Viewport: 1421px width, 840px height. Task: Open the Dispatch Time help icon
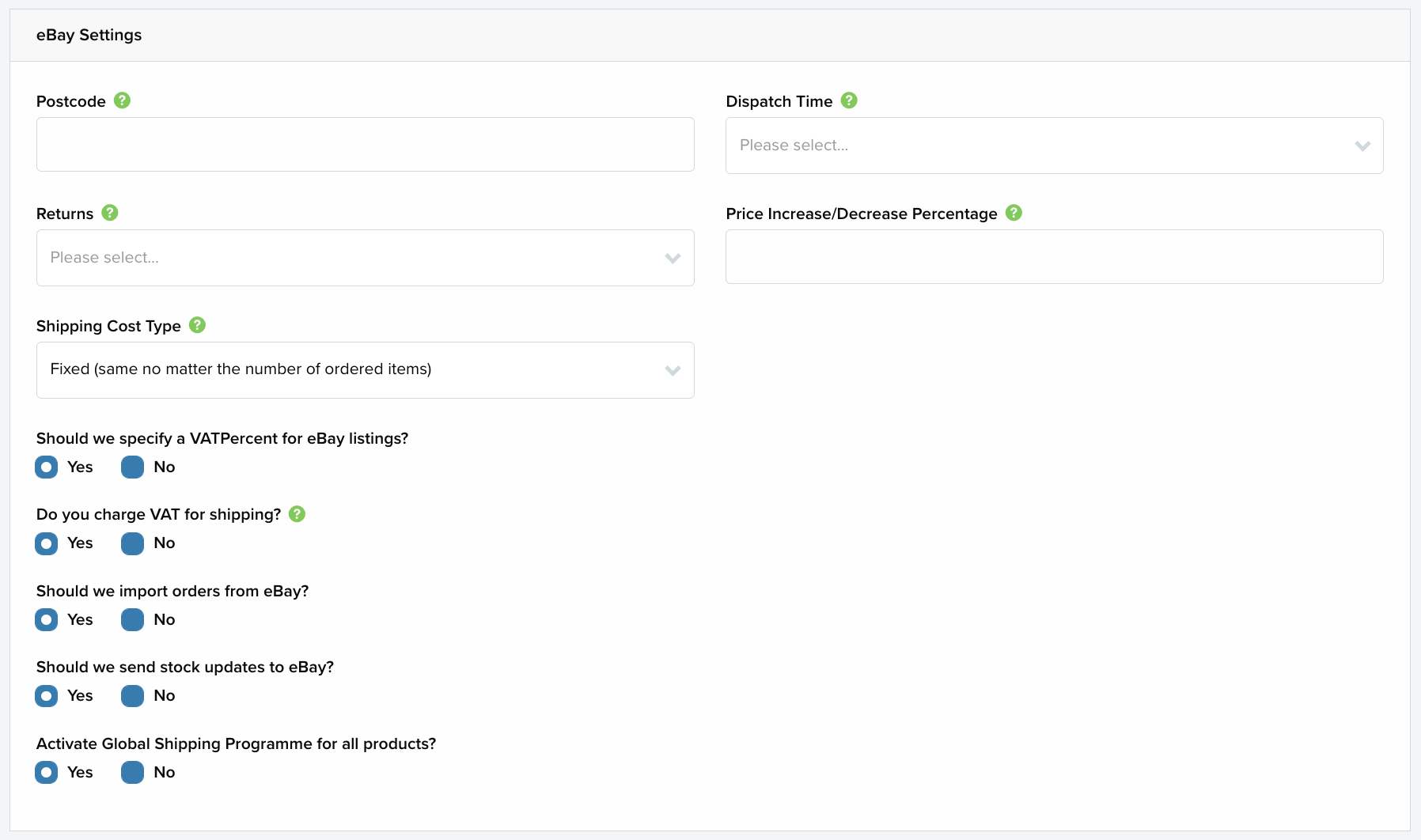pos(849,100)
